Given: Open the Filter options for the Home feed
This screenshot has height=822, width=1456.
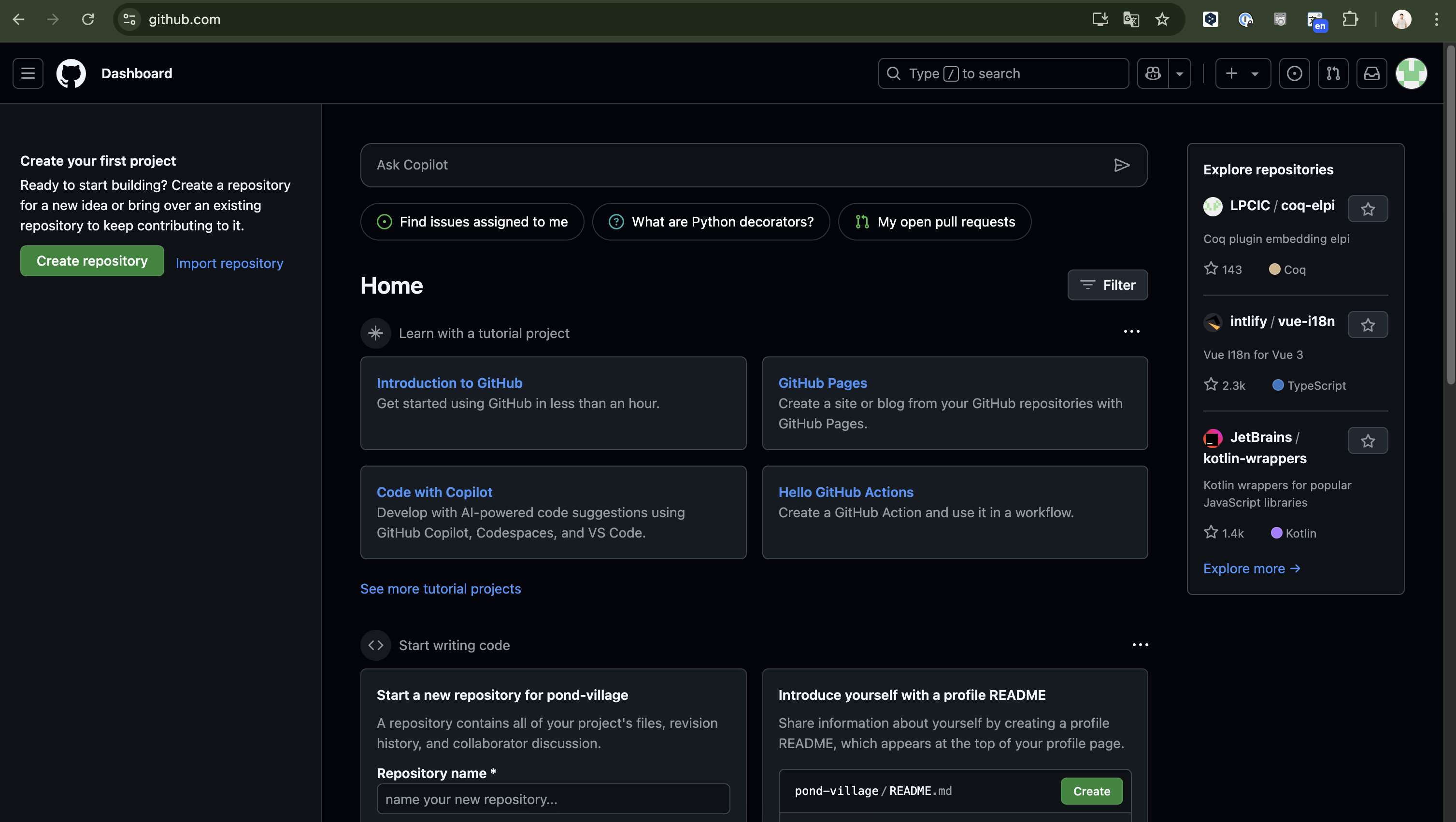Looking at the screenshot, I should click(1107, 285).
